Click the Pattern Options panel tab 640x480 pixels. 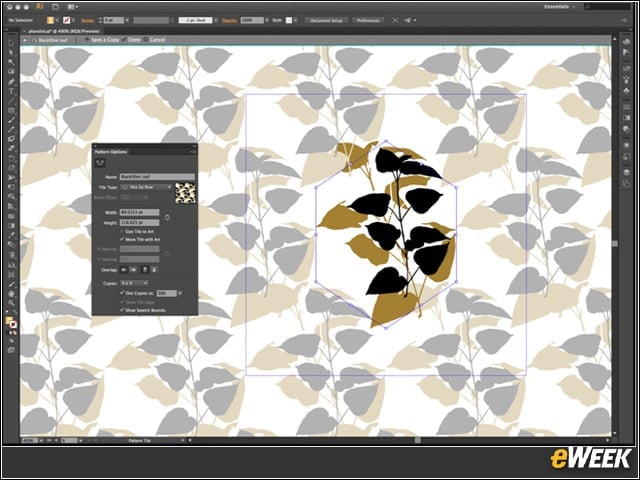(x=111, y=152)
